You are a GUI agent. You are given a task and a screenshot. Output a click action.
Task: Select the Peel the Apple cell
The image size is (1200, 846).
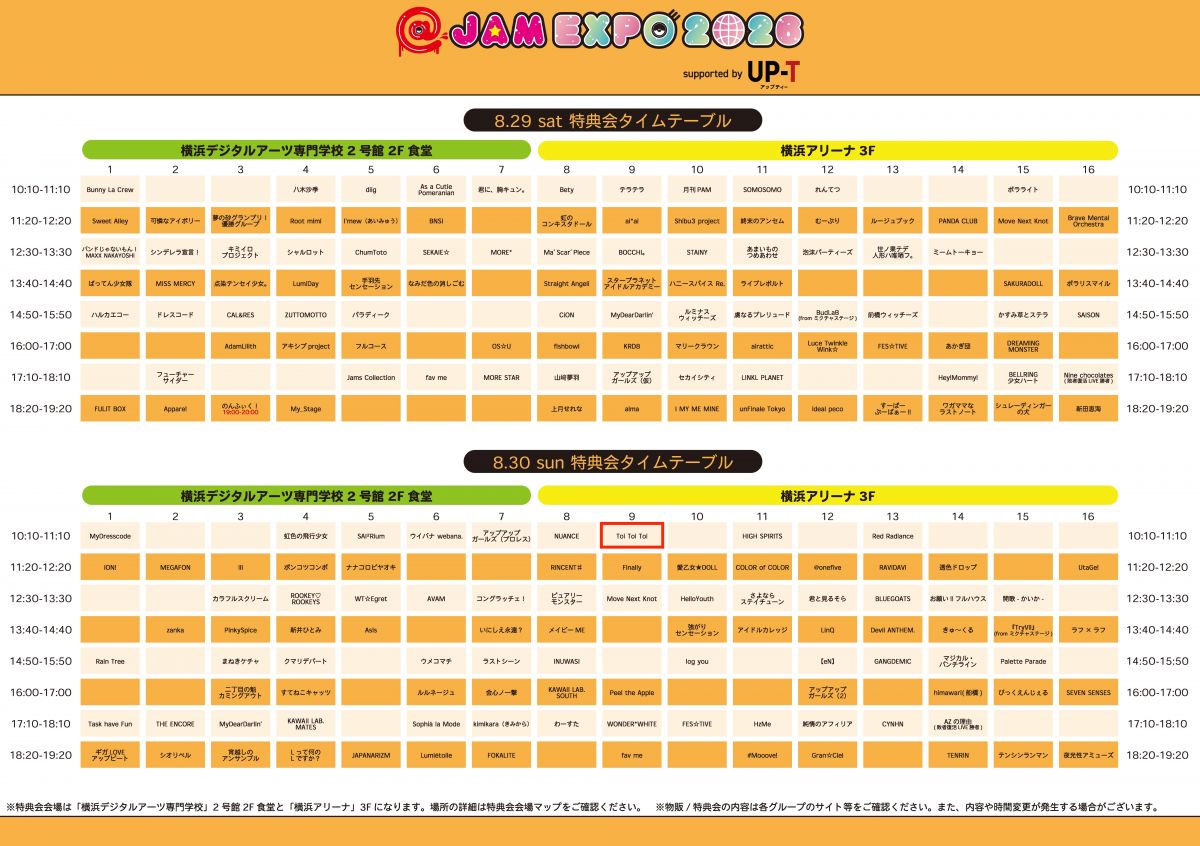[x=632, y=693]
